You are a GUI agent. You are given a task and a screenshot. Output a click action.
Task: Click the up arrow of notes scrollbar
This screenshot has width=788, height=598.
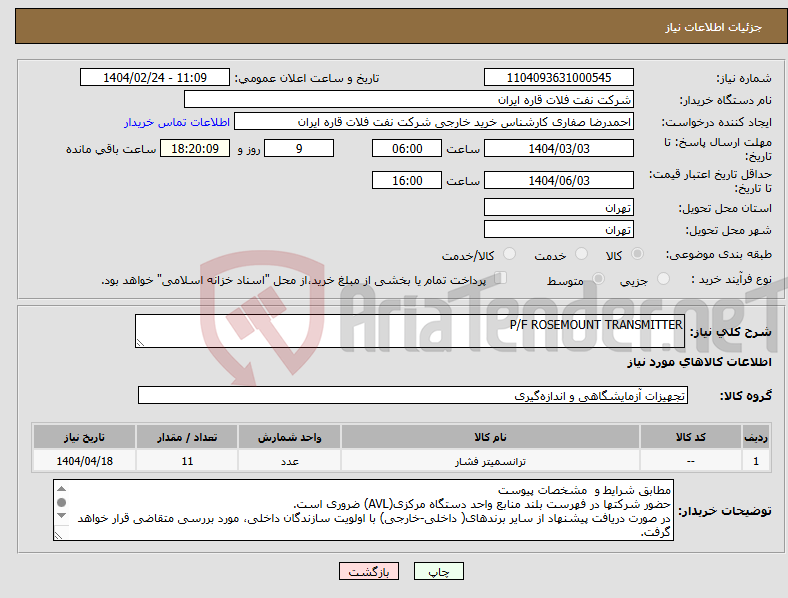click(x=61, y=489)
